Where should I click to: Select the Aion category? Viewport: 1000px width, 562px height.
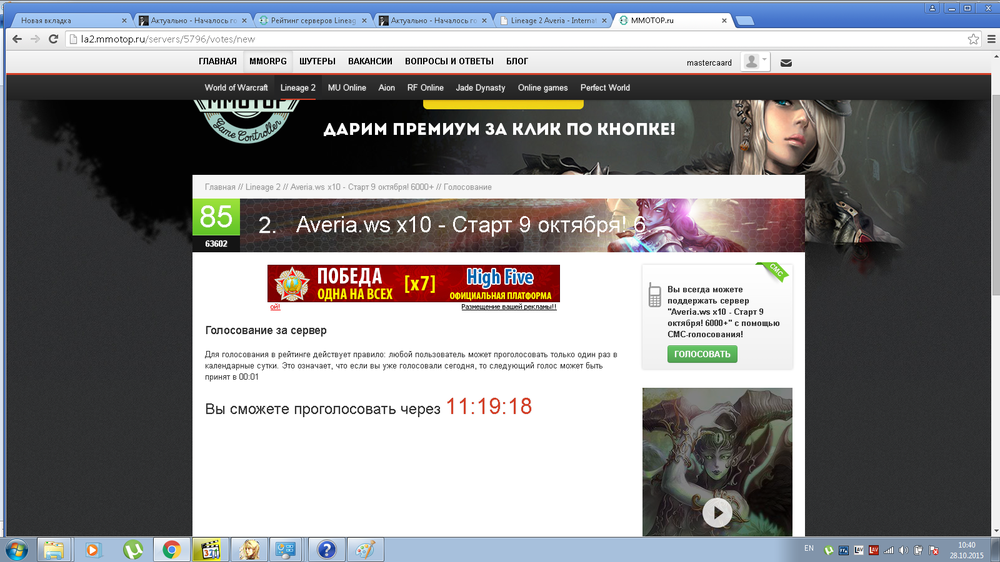click(386, 87)
